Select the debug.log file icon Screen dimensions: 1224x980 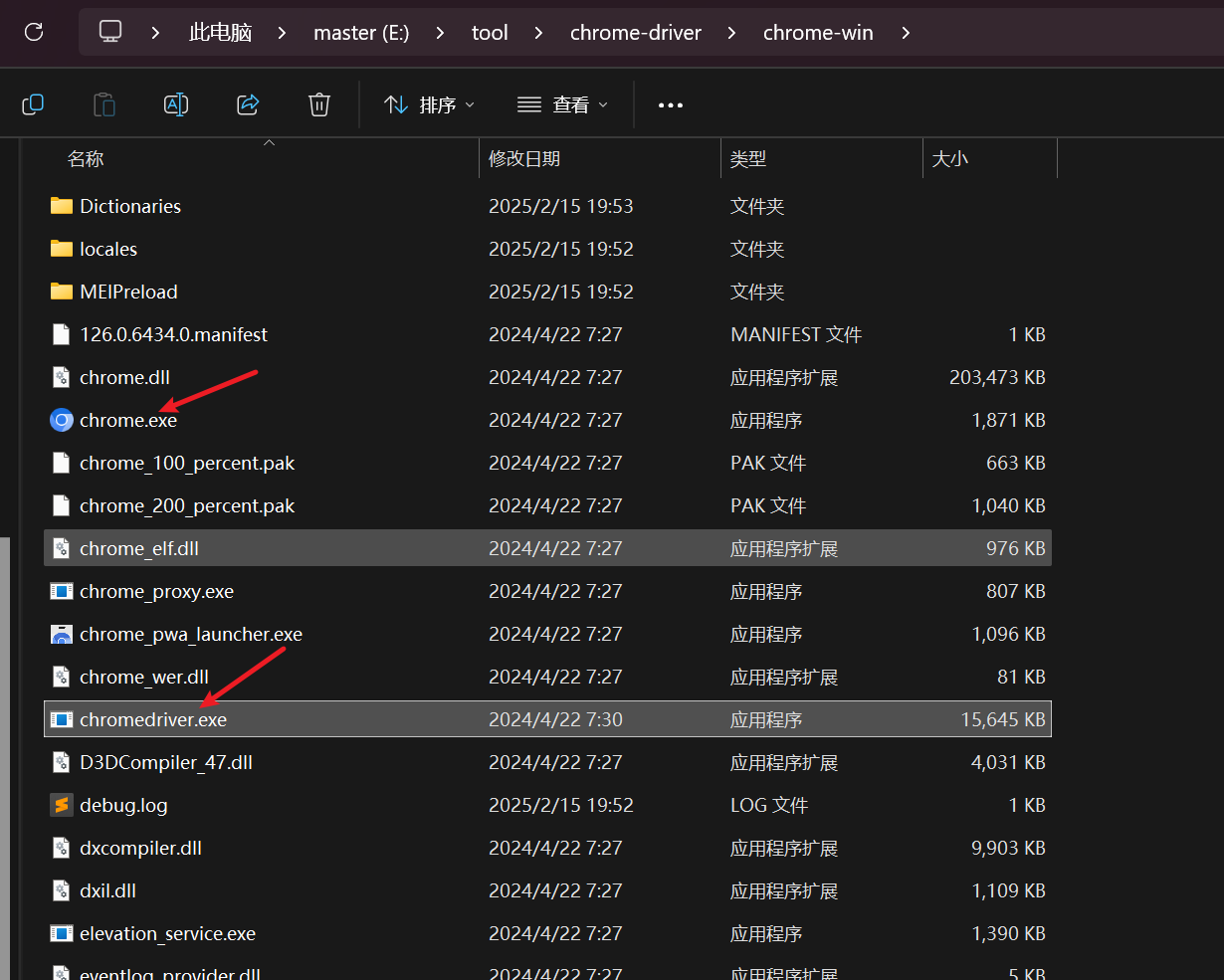(x=62, y=805)
